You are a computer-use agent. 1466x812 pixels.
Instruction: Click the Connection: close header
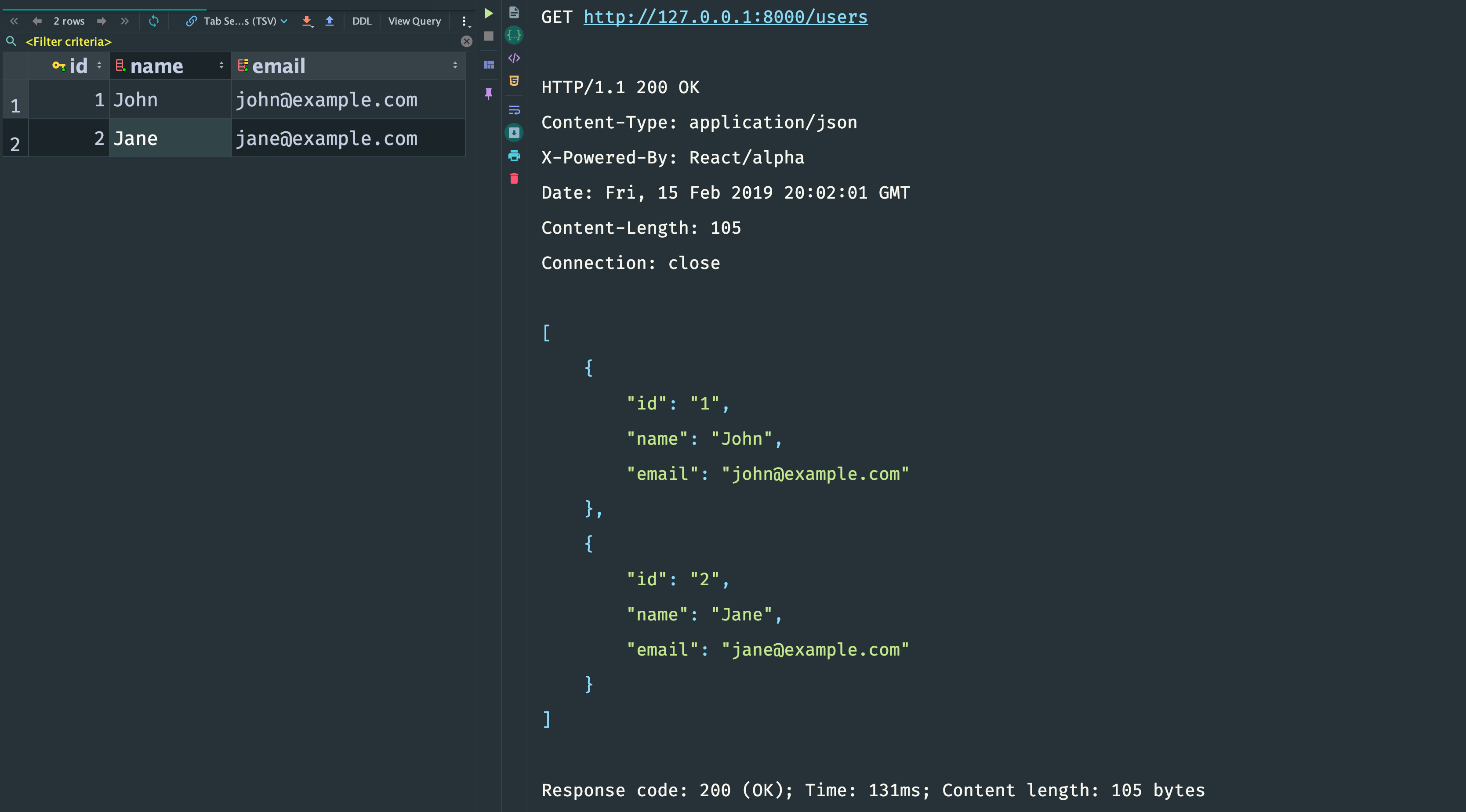coord(631,263)
